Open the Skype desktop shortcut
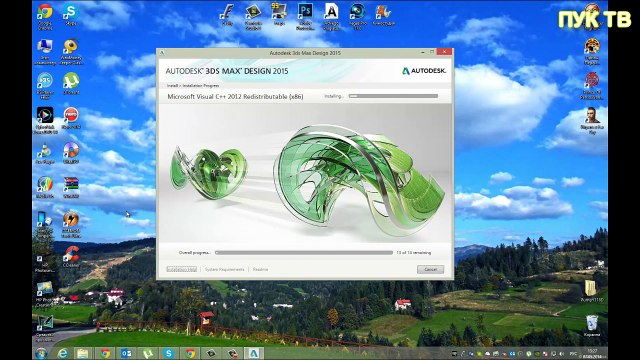This screenshot has width=640, height=360. 71,15
